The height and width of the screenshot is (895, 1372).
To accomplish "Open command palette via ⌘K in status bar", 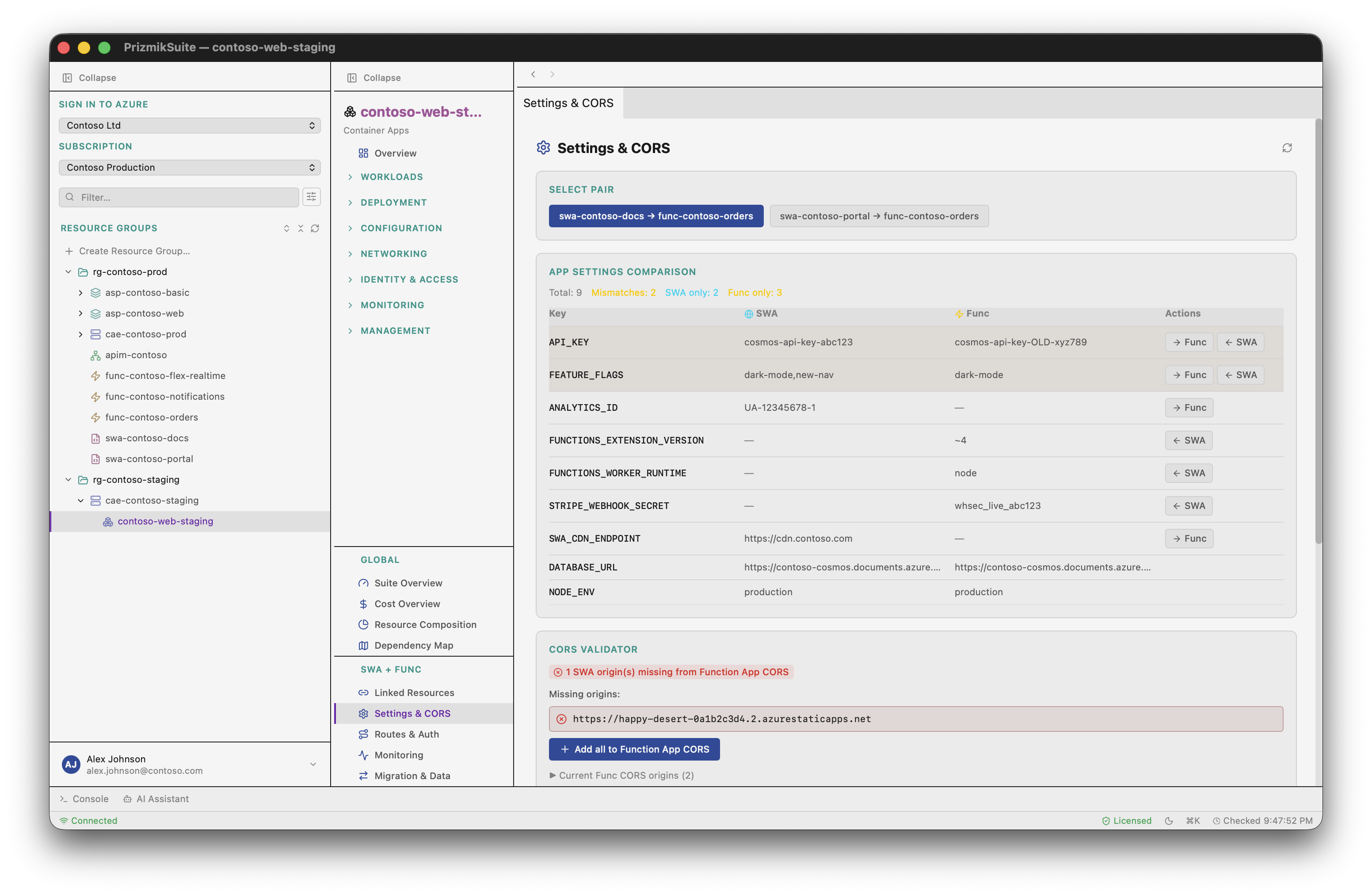I will (x=1193, y=821).
